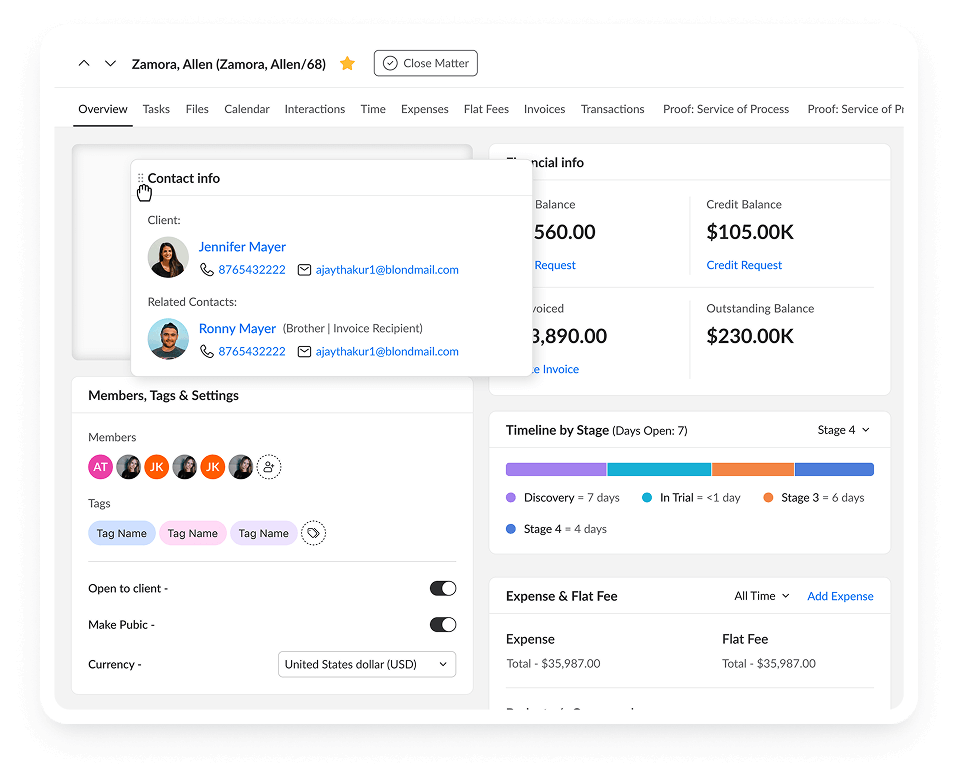Go to next matter with down chevron
Image resolution: width=959 pixels, height=780 pixels.
tap(111, 63)
